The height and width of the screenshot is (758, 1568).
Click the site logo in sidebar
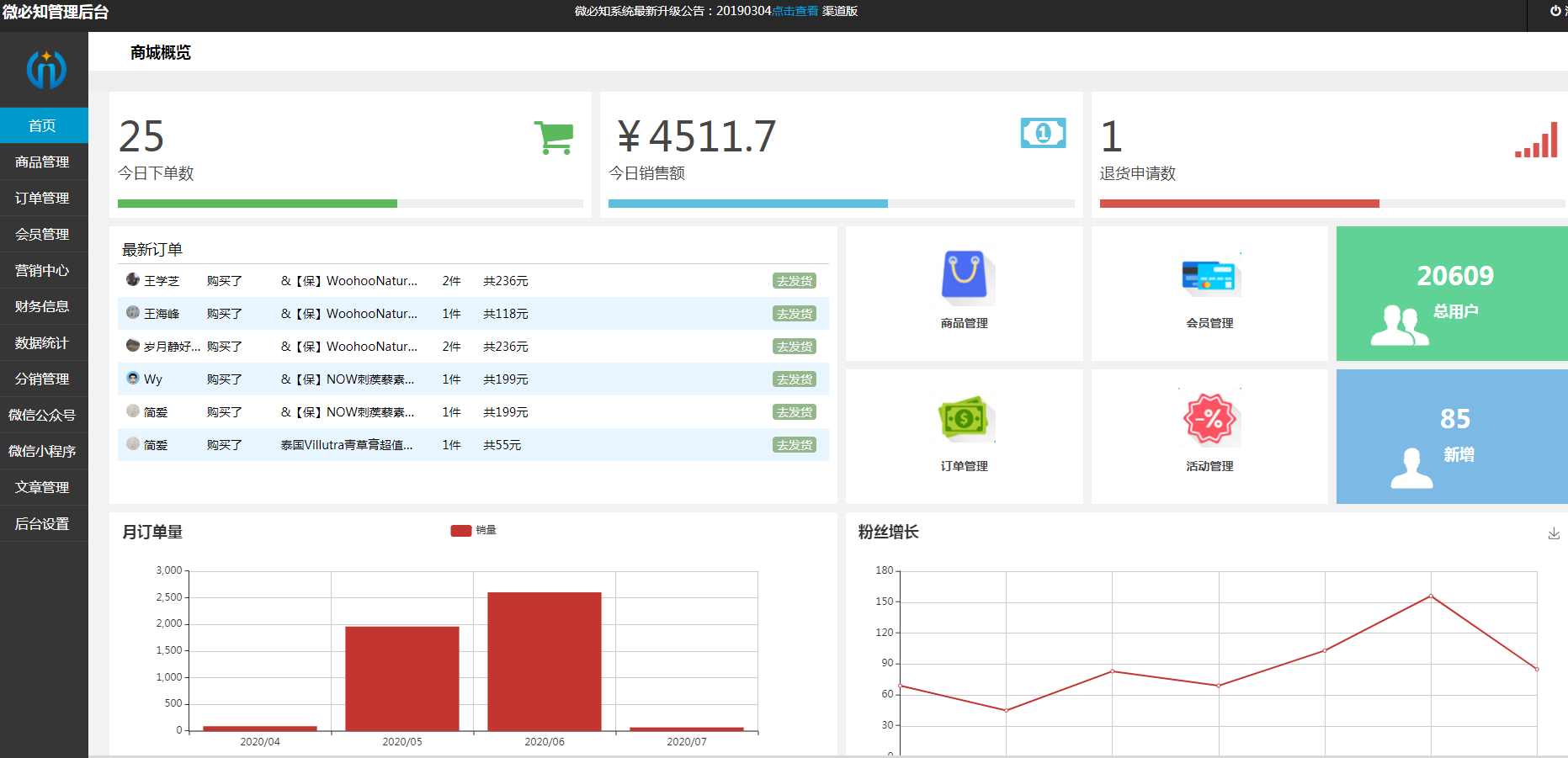click(x=45, y=69)
